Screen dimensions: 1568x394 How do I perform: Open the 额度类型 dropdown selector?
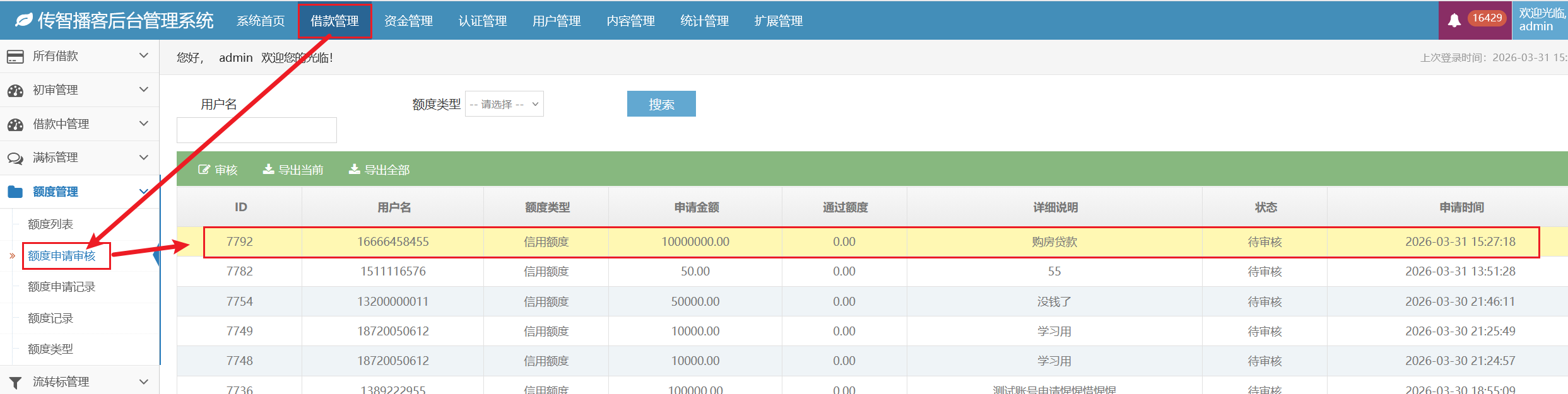tap(504, 104)
